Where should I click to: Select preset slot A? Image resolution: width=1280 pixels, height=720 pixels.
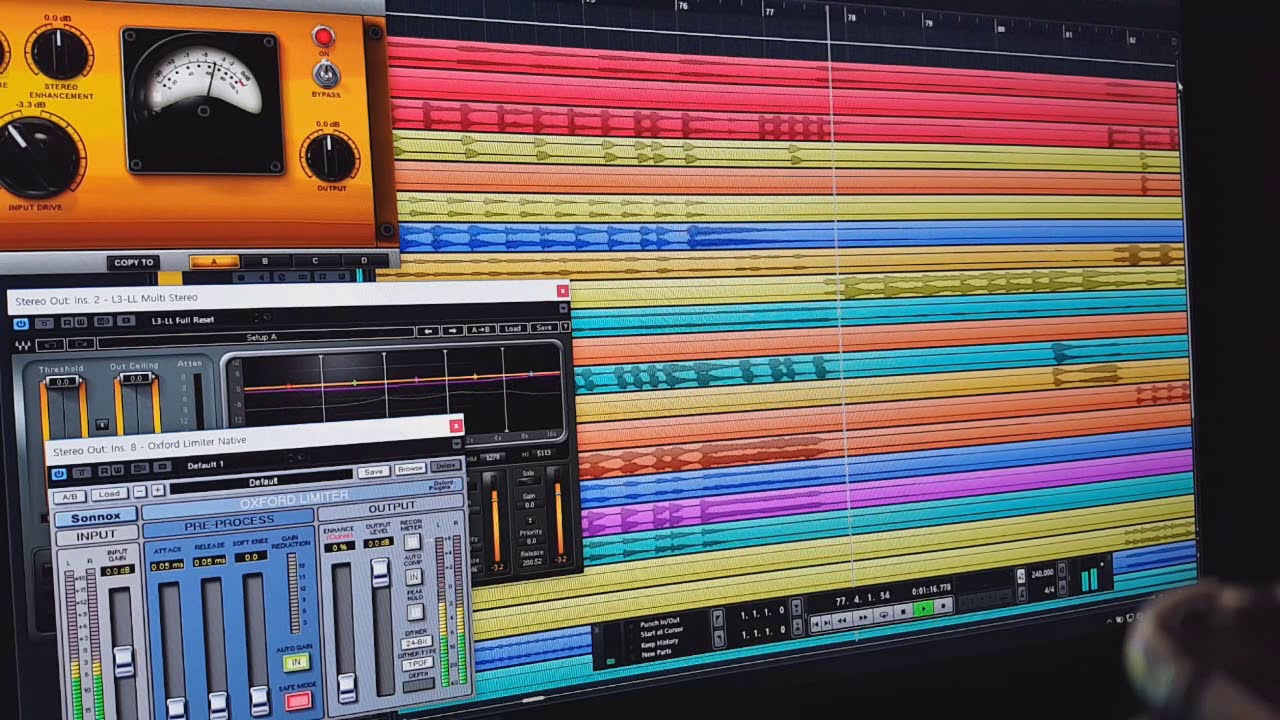click(x=213, y=262)
